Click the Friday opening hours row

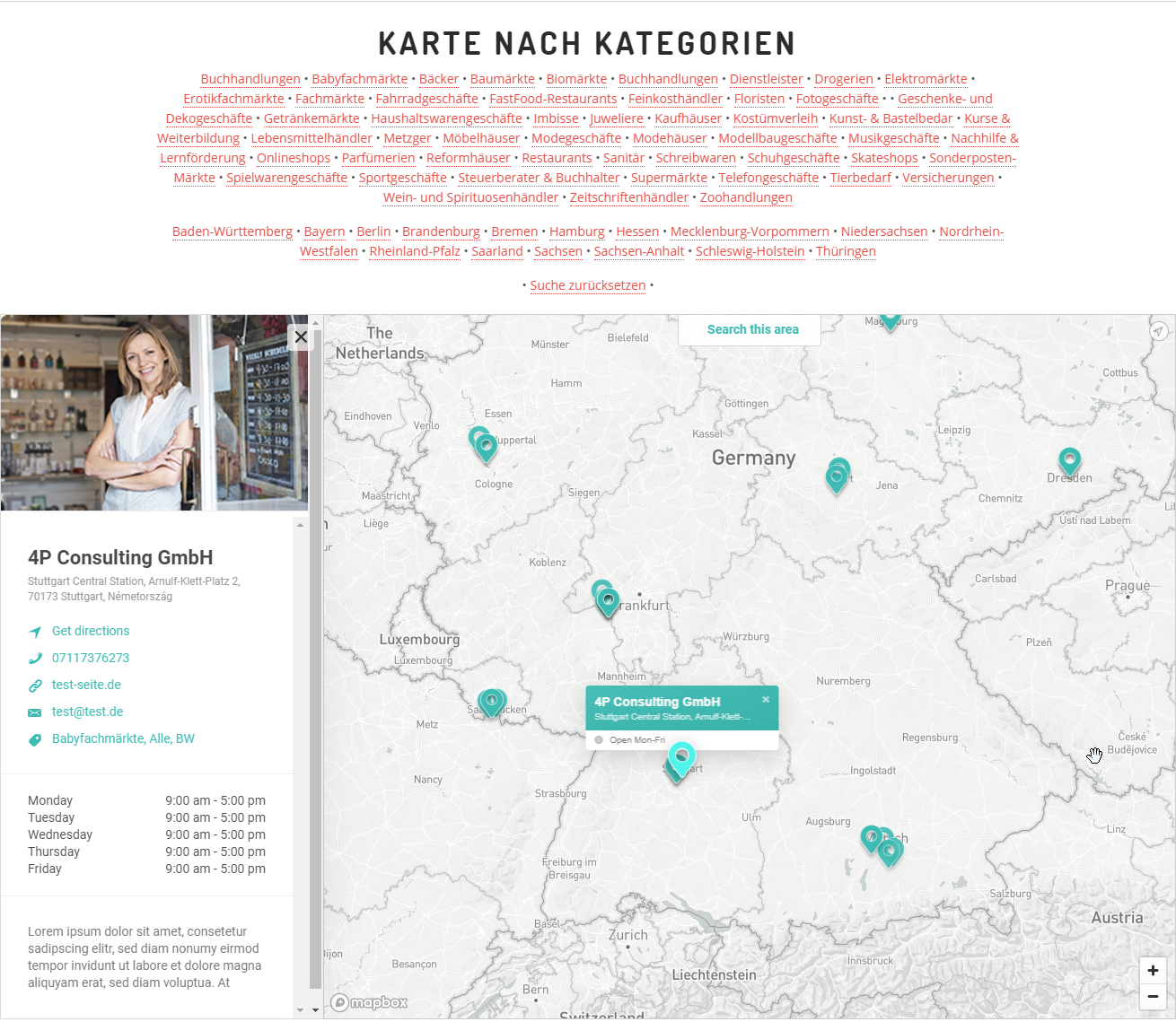146,869
